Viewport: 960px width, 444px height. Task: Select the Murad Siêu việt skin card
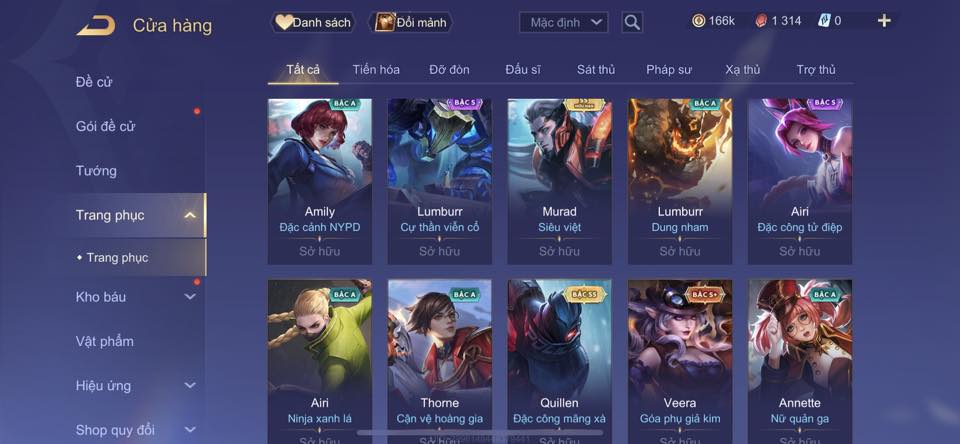pyautogui.click(x=560, y=182)
